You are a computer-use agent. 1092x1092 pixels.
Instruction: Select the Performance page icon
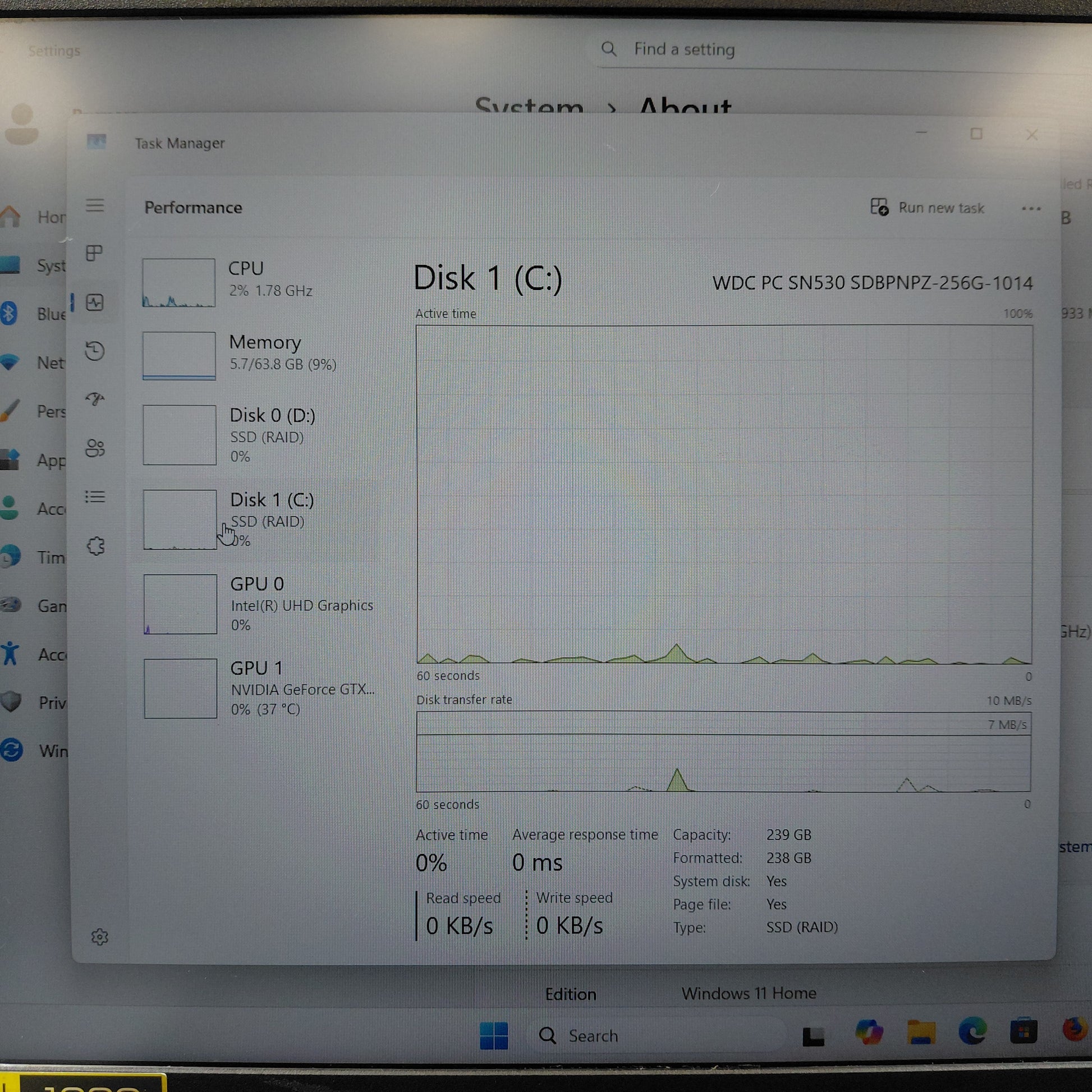95,302
